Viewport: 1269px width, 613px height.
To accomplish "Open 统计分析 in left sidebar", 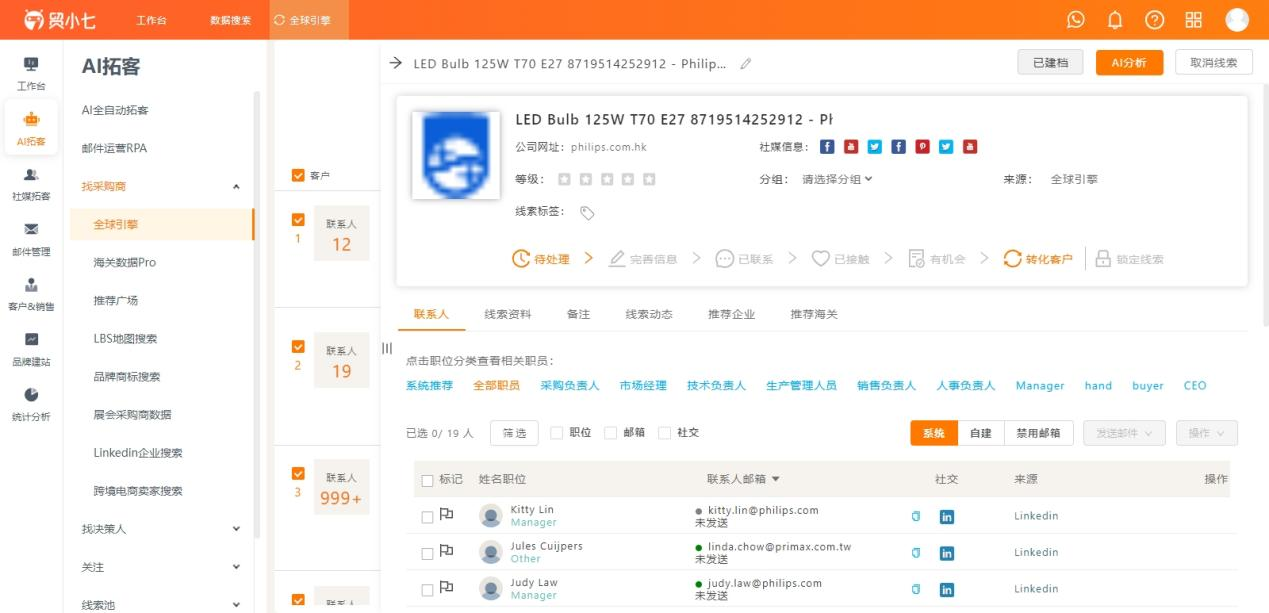I will click(x=31, y=403).
